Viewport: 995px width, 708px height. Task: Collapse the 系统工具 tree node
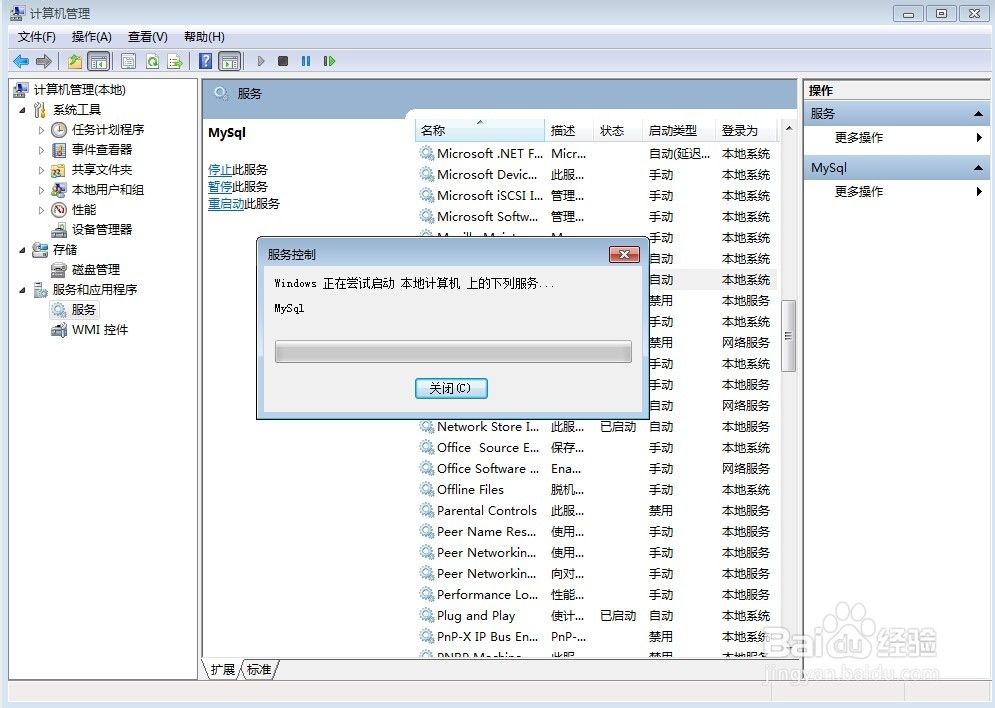22,110
